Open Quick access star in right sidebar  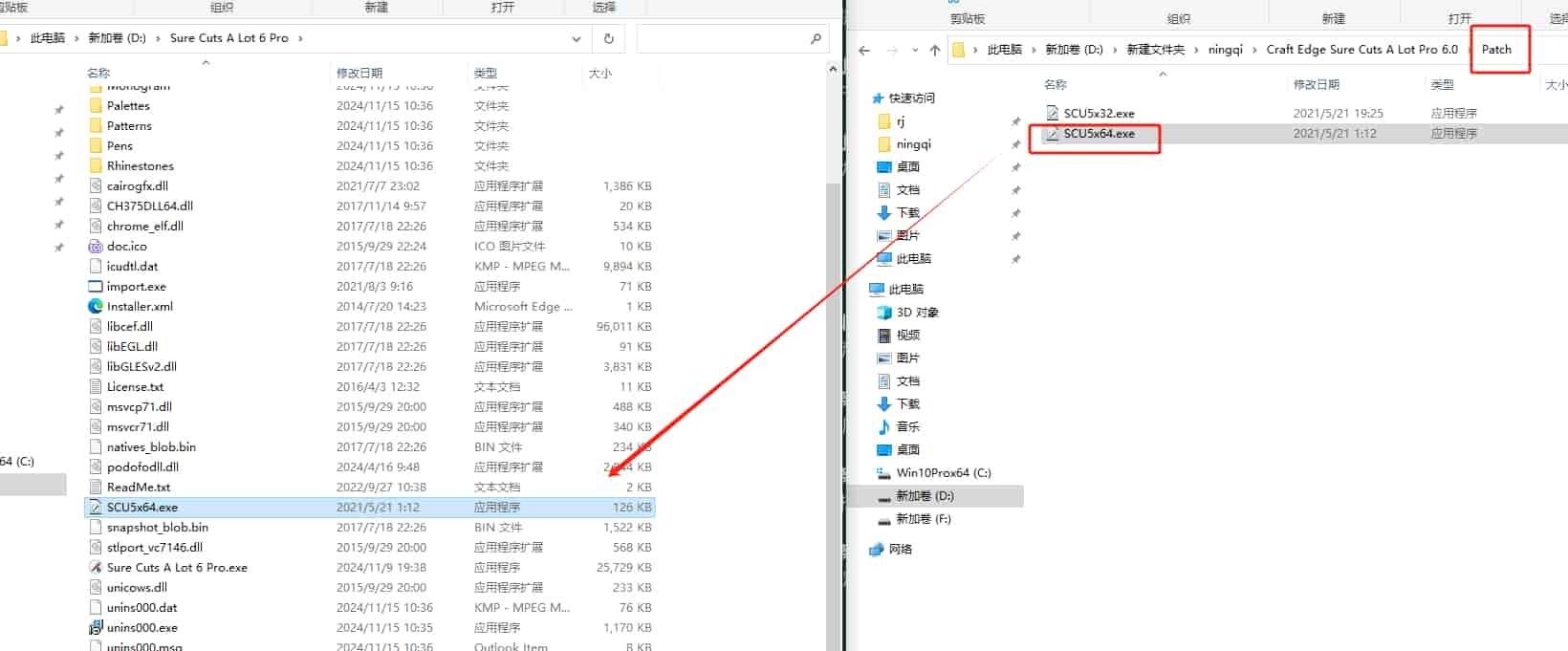tap(878, 98)
